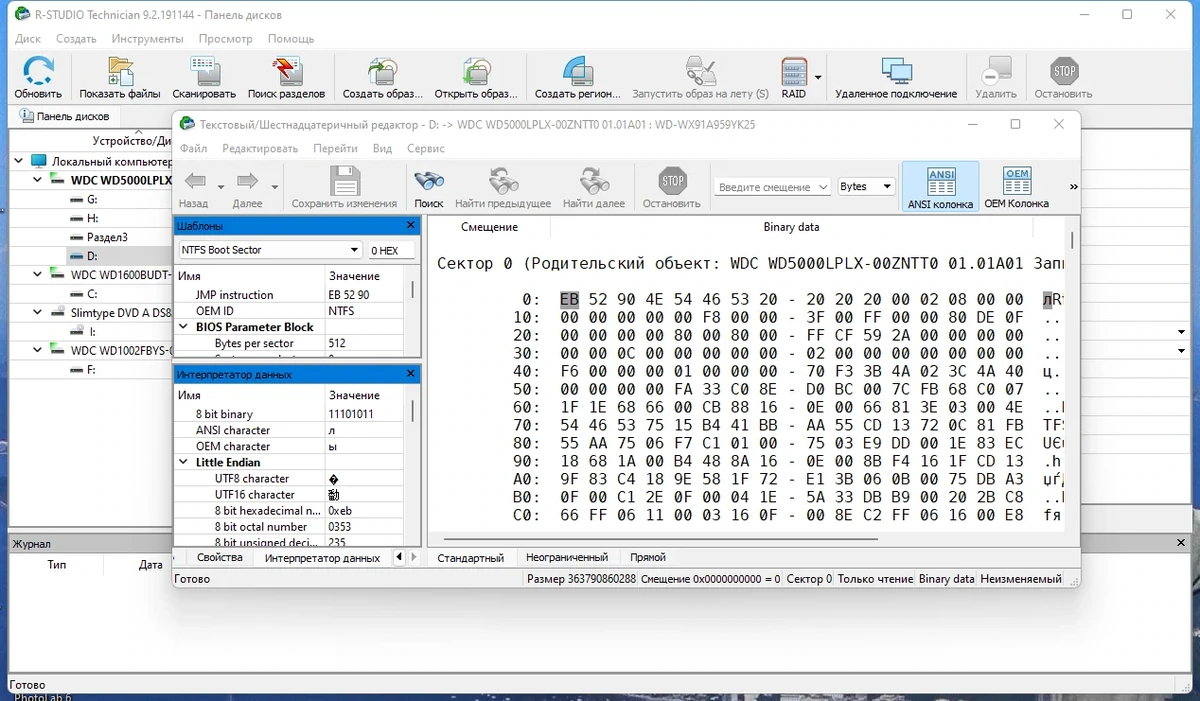This screenshot has height=701, width=1200.
Task: Start Сканировать disk scan tool
Action: point(204,72)
